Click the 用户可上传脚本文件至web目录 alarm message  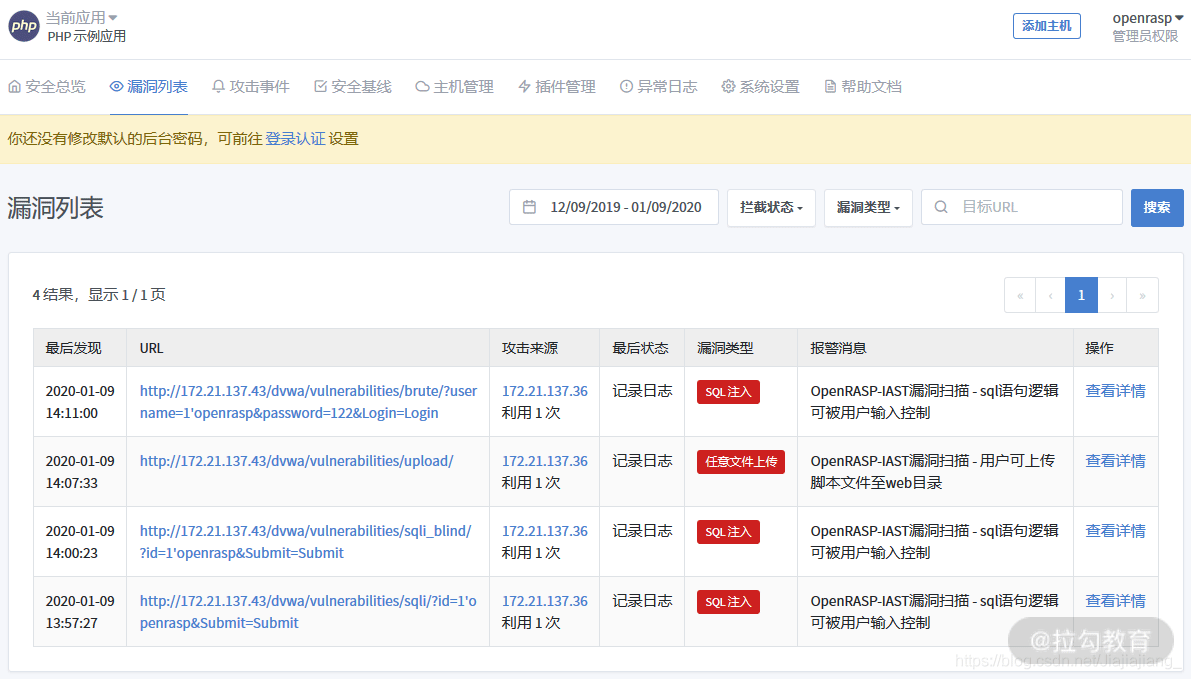point(933,472)
